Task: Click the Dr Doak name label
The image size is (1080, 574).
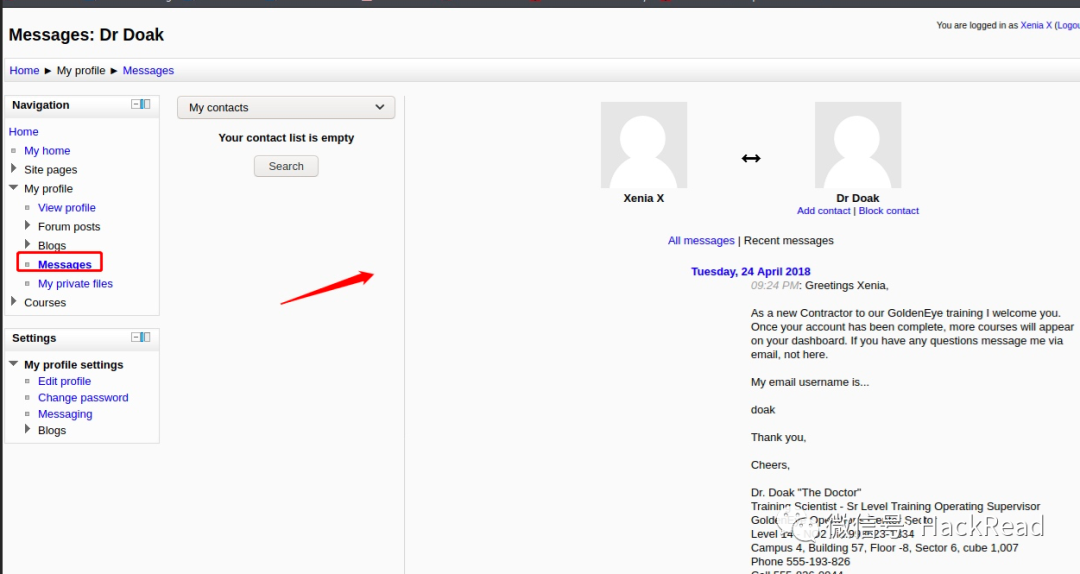Action: [x=858, y=198]
